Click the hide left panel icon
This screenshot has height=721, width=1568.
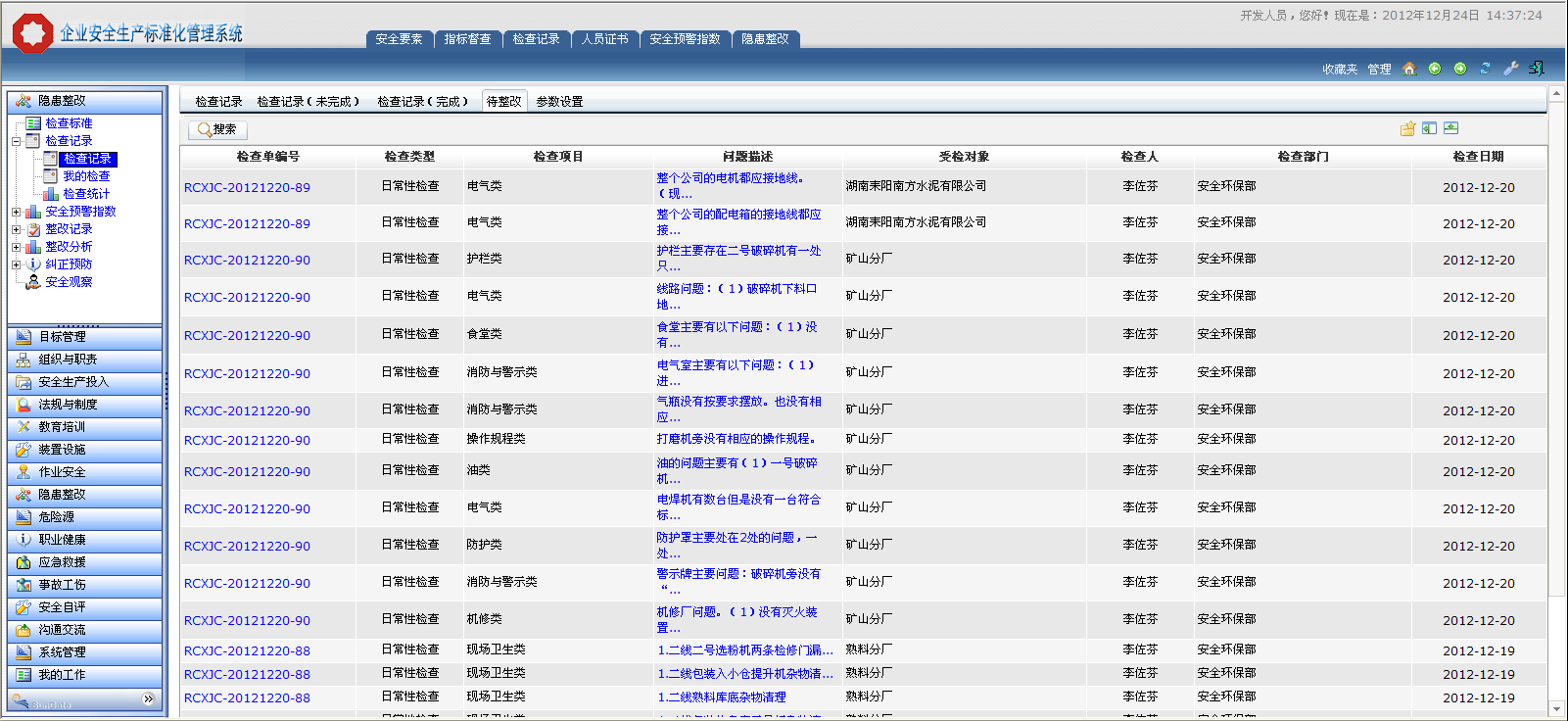click(1429, 128)
